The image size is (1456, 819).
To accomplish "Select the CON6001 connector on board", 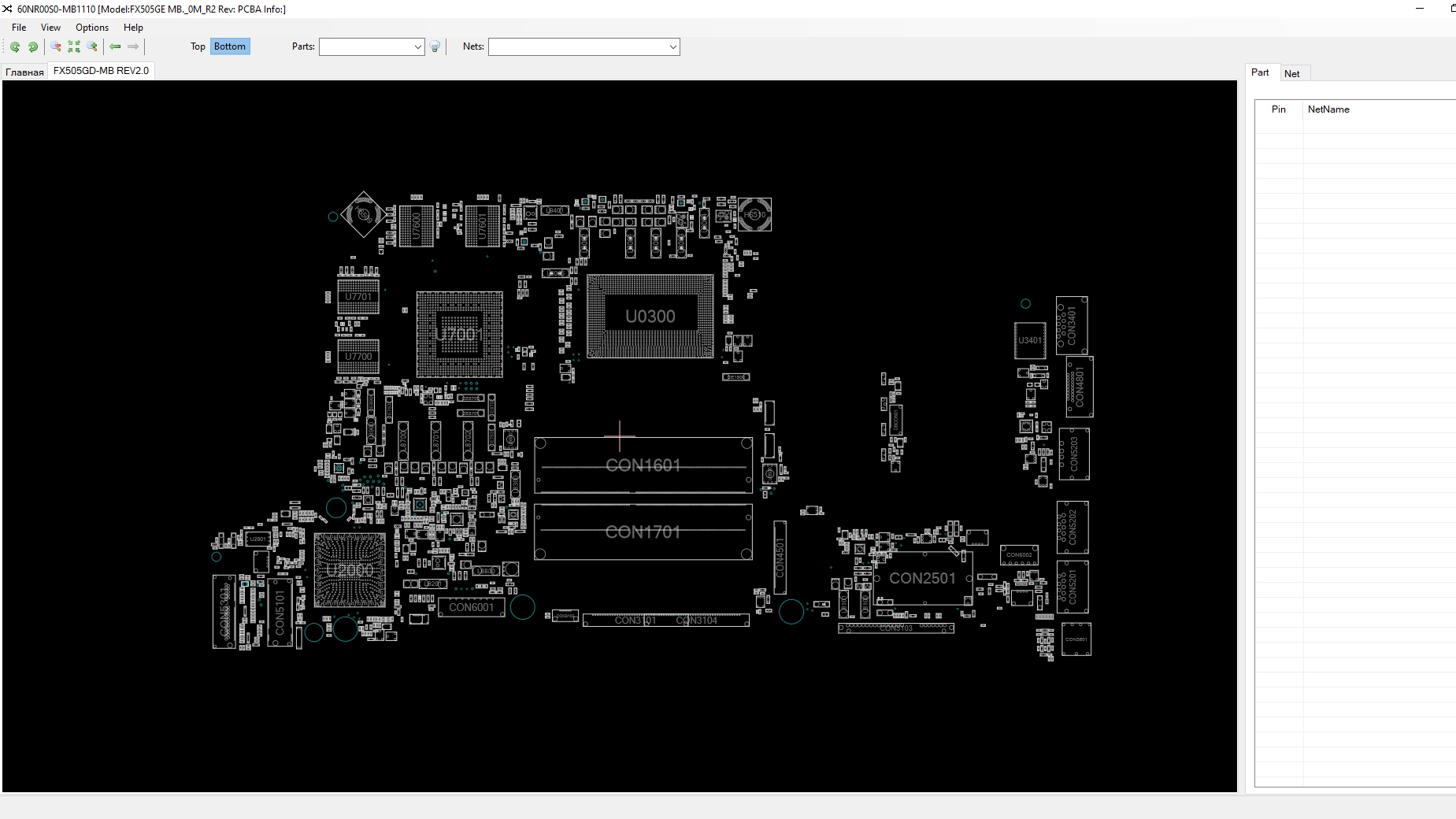I will tap(471, 607).
